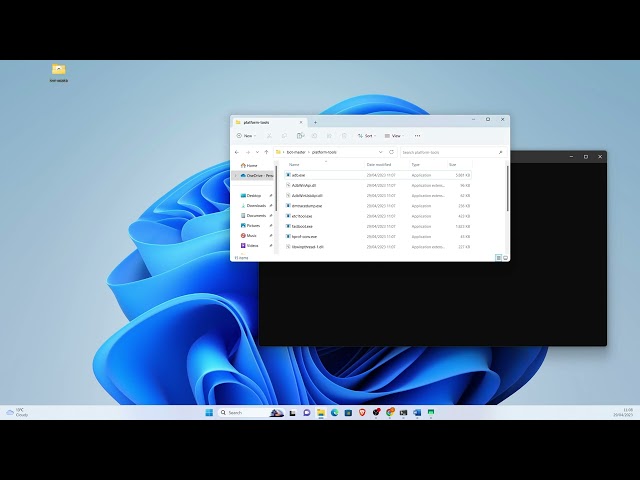This screenshot has width=640, height=480.
Task: Go up one folder level arrow
Action: coord(267,152)
